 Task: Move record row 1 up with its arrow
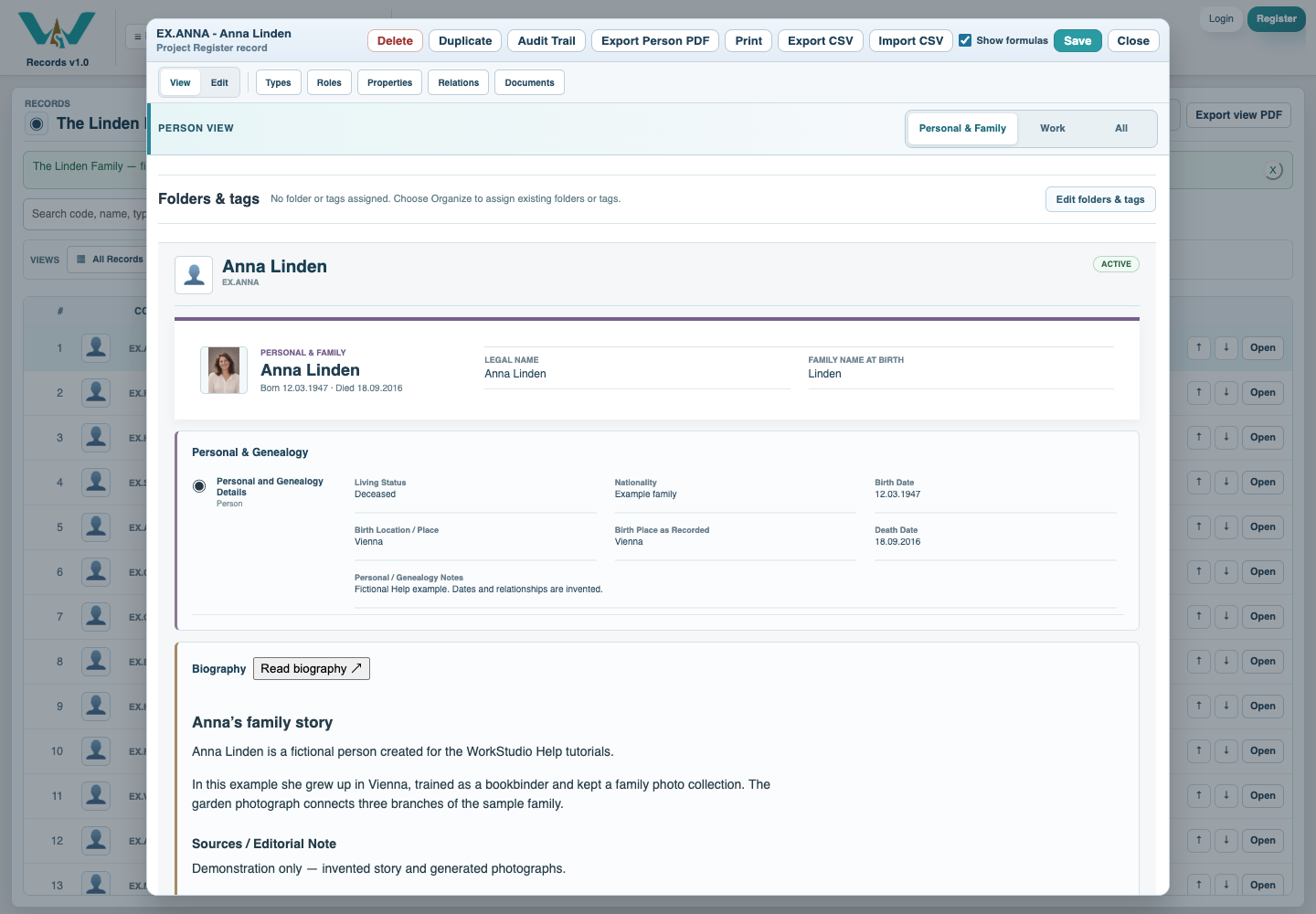pos(1199,348)
